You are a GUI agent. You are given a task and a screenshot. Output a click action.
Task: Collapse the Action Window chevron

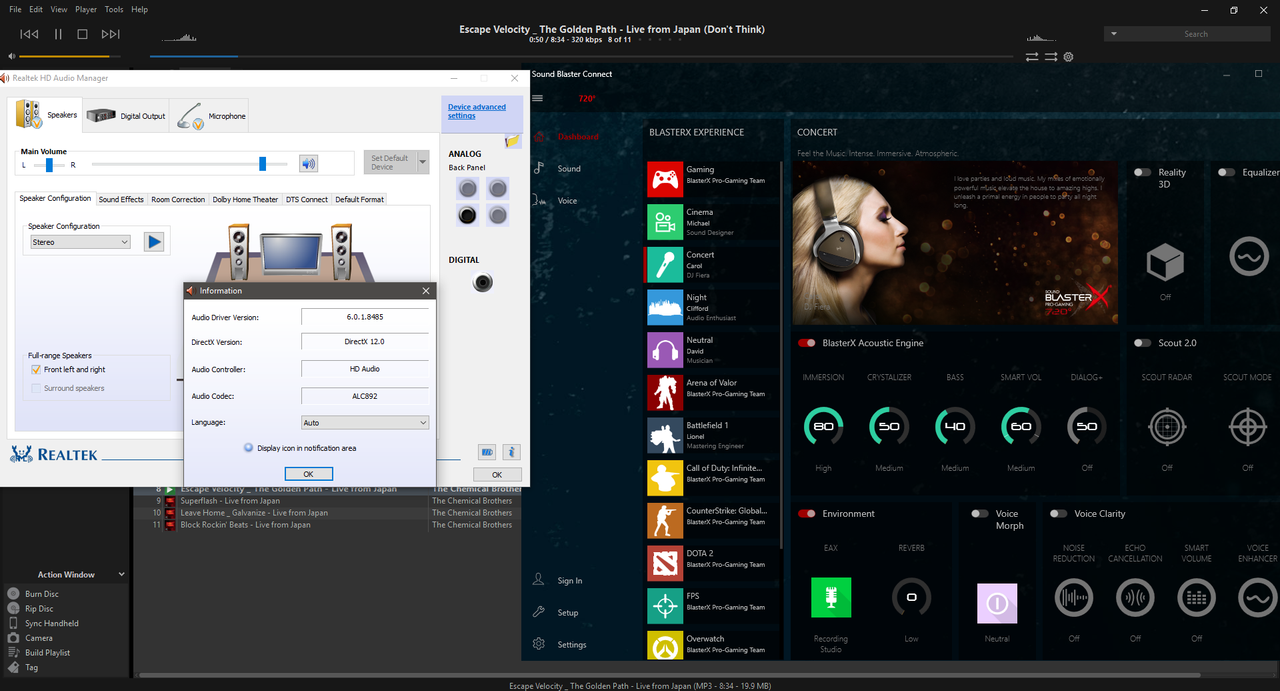click(x=122, y=575)
